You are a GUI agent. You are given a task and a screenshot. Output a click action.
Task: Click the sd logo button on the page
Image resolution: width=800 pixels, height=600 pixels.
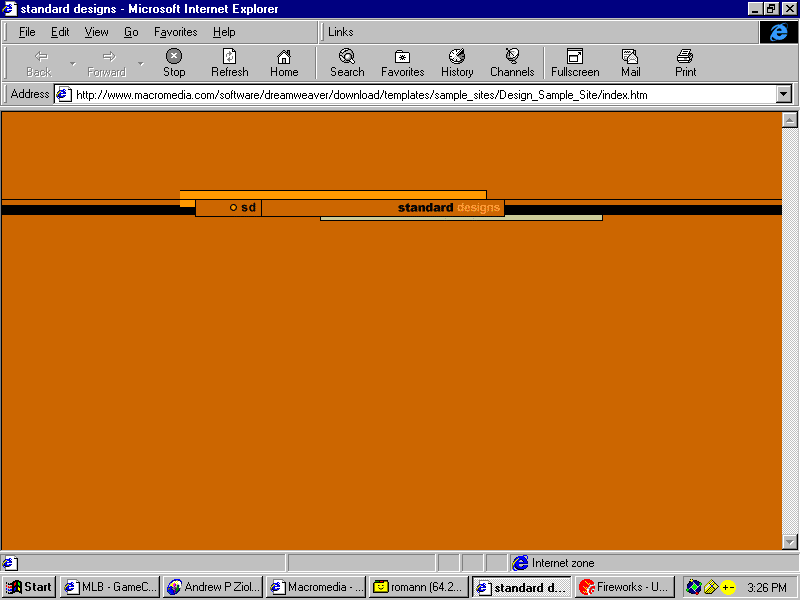pos(229,208)
